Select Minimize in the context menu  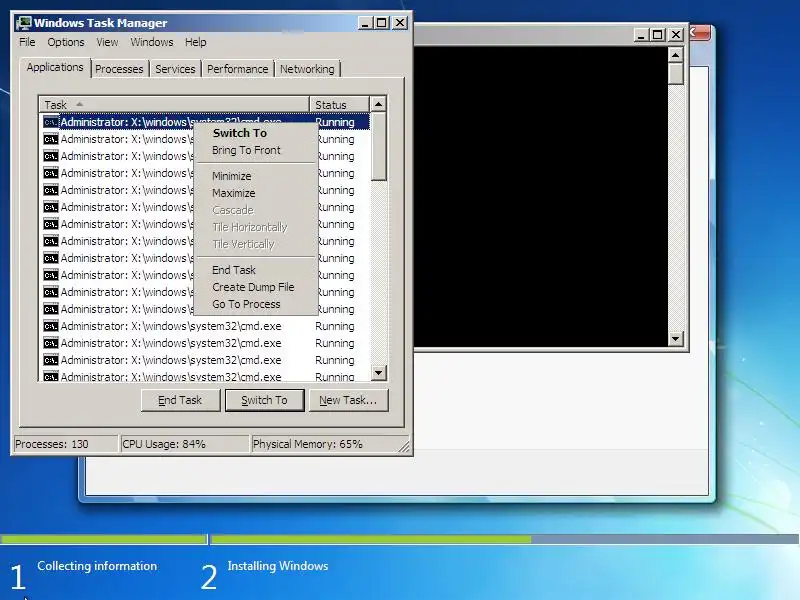(x=232, y=176)
